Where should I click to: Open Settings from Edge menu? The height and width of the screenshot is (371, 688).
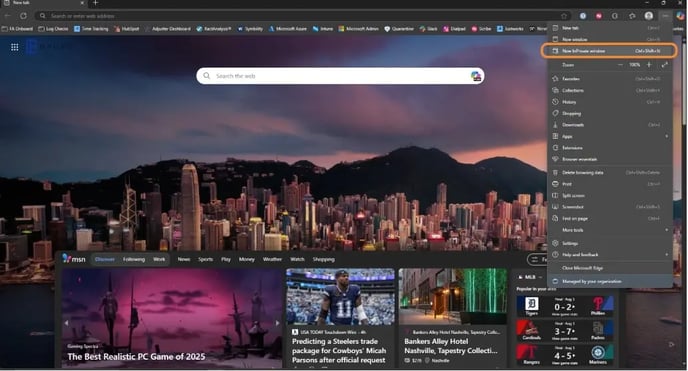point(609,243)
